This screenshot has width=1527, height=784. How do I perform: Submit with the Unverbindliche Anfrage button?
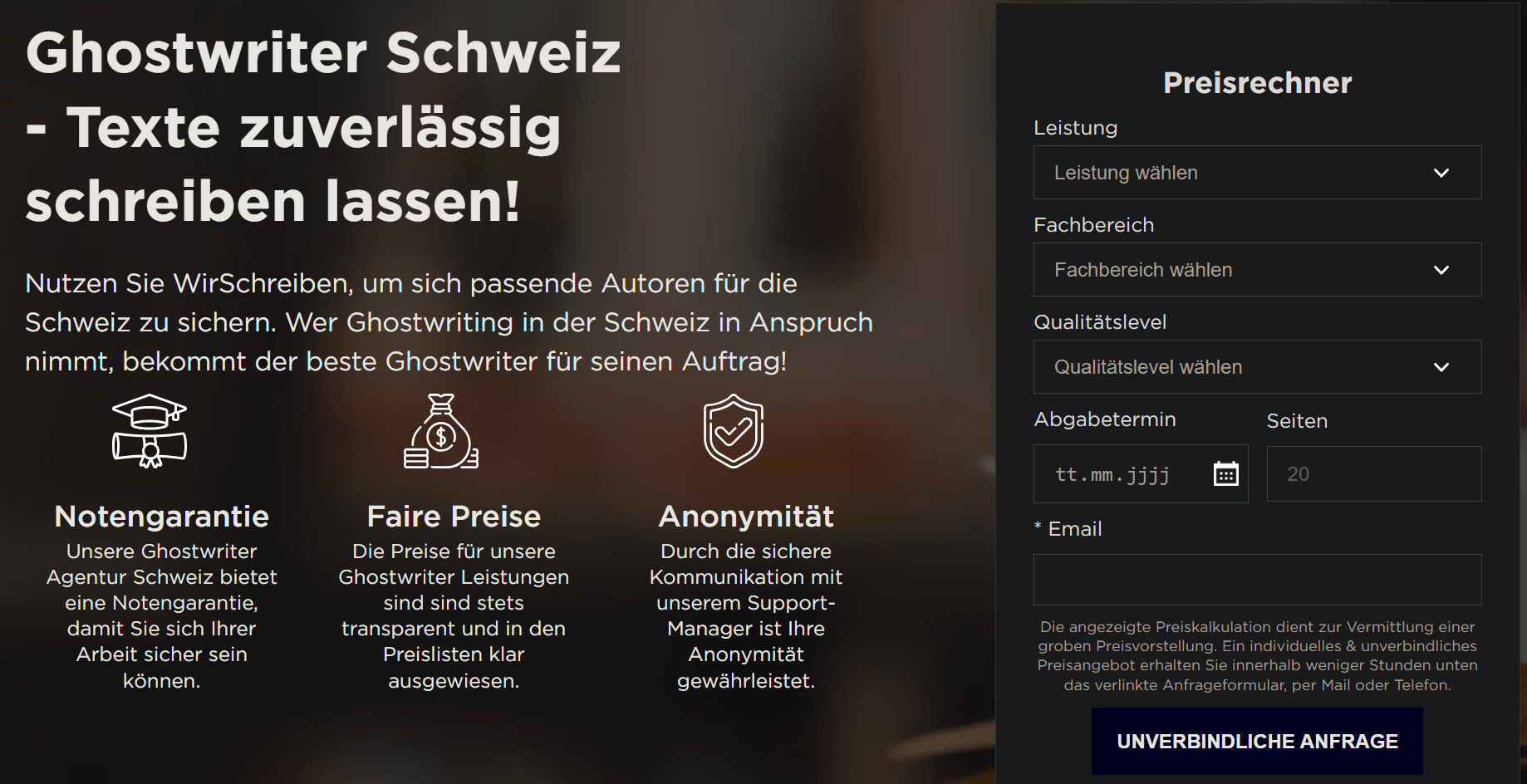pos(1257,741)
